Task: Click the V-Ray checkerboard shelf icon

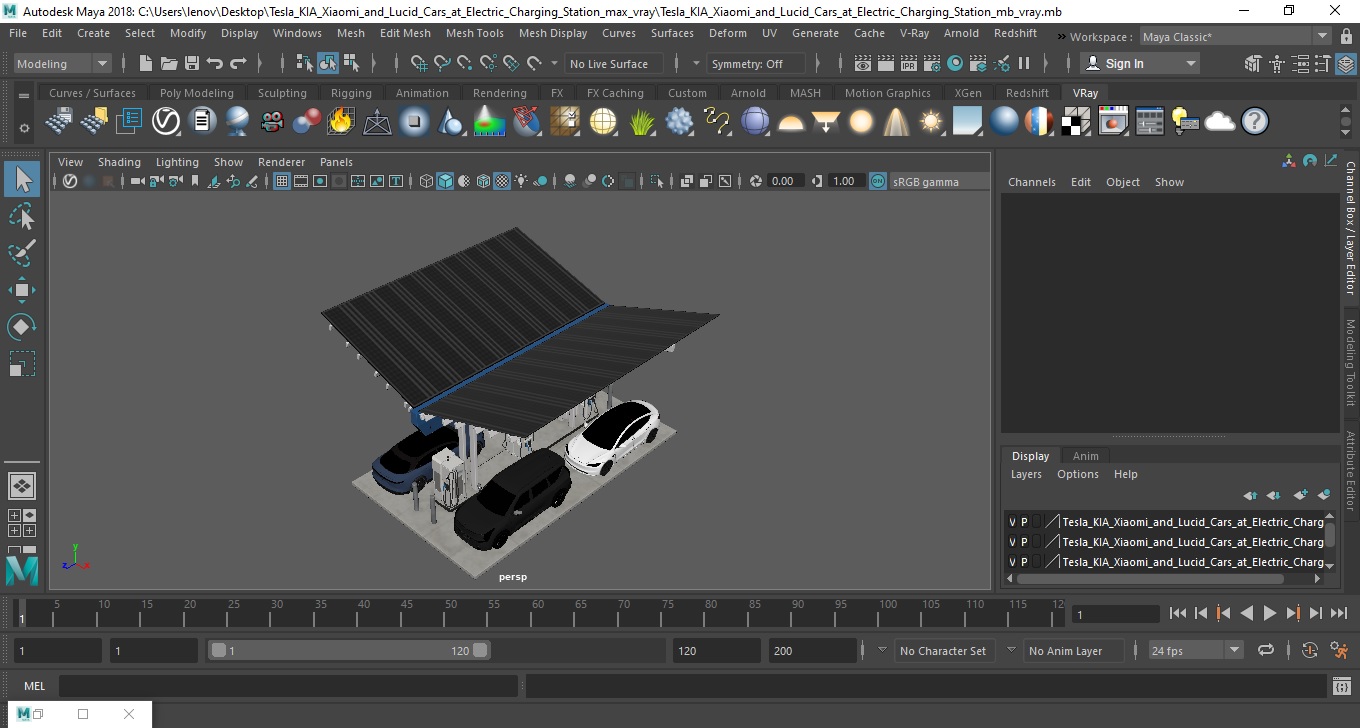Action: click(1076, 122)
